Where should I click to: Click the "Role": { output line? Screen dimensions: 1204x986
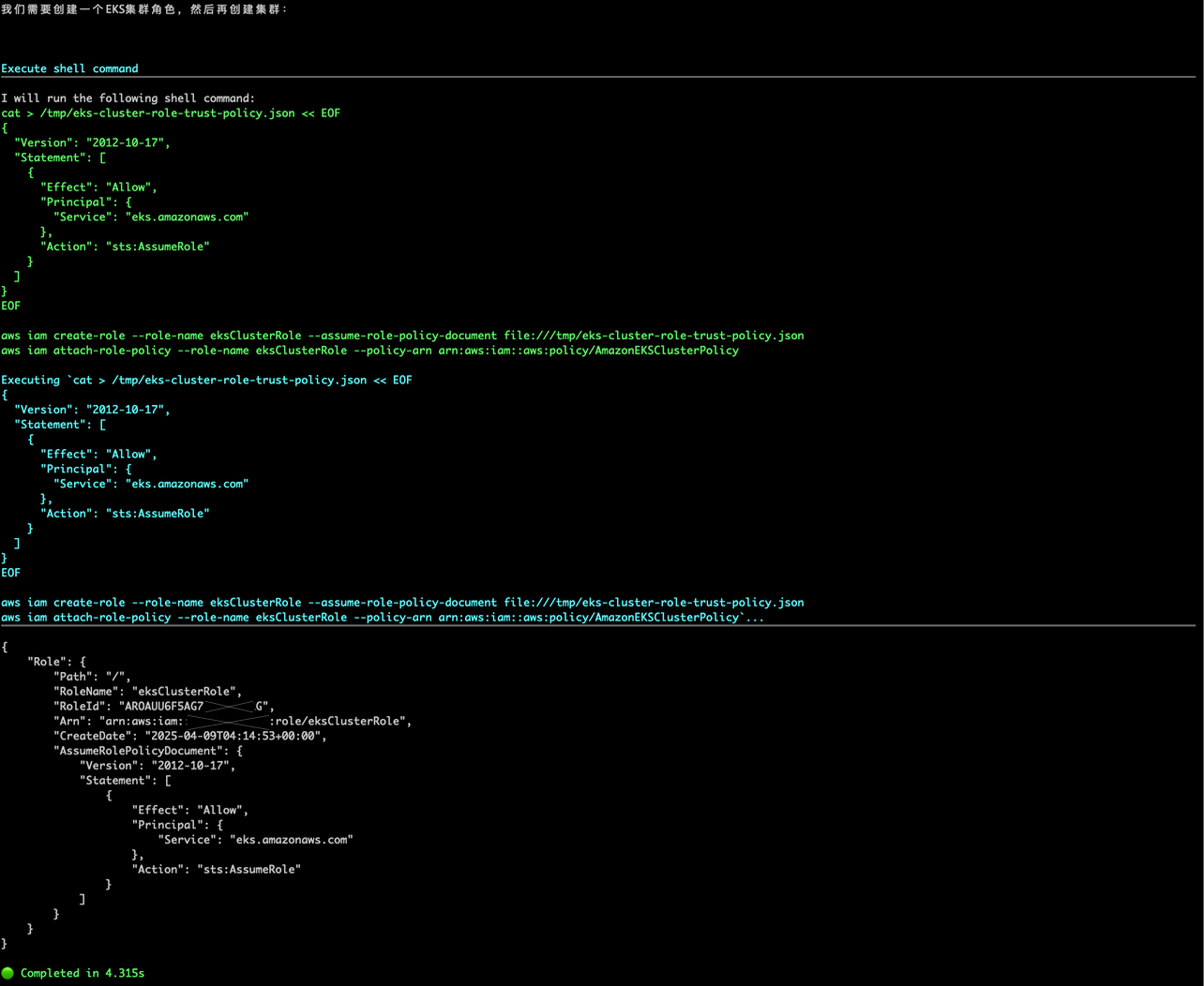[56, 662]
